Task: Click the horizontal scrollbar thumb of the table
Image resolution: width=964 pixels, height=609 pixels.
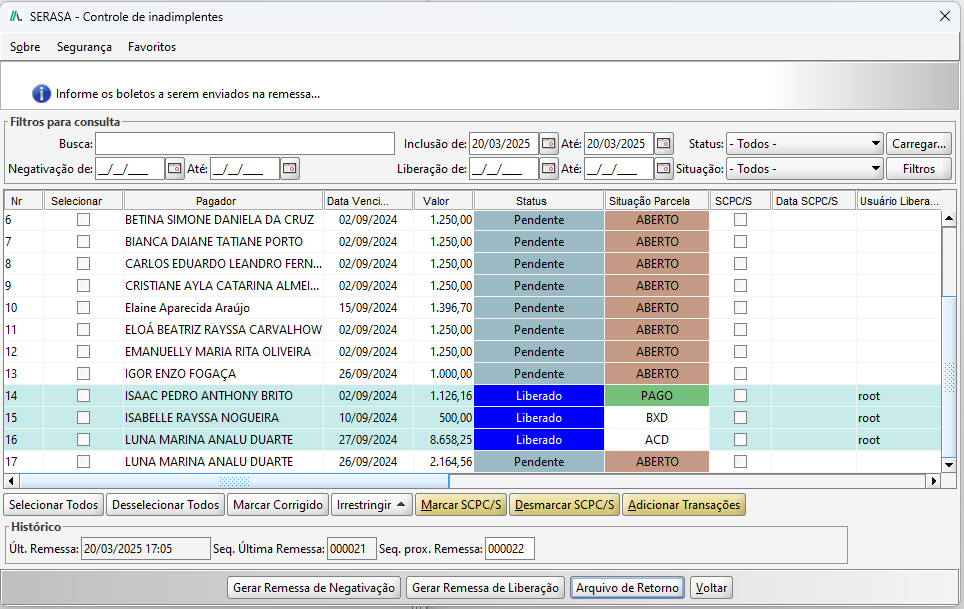Action: pos(234,481)
